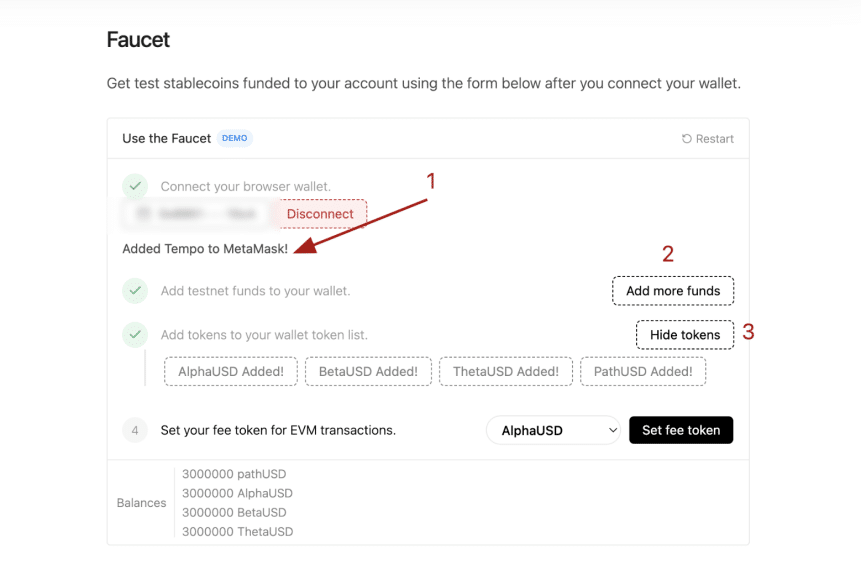Click the ThetaUSD Added! token button
The image size is (861, 585).
coord(506,371)
